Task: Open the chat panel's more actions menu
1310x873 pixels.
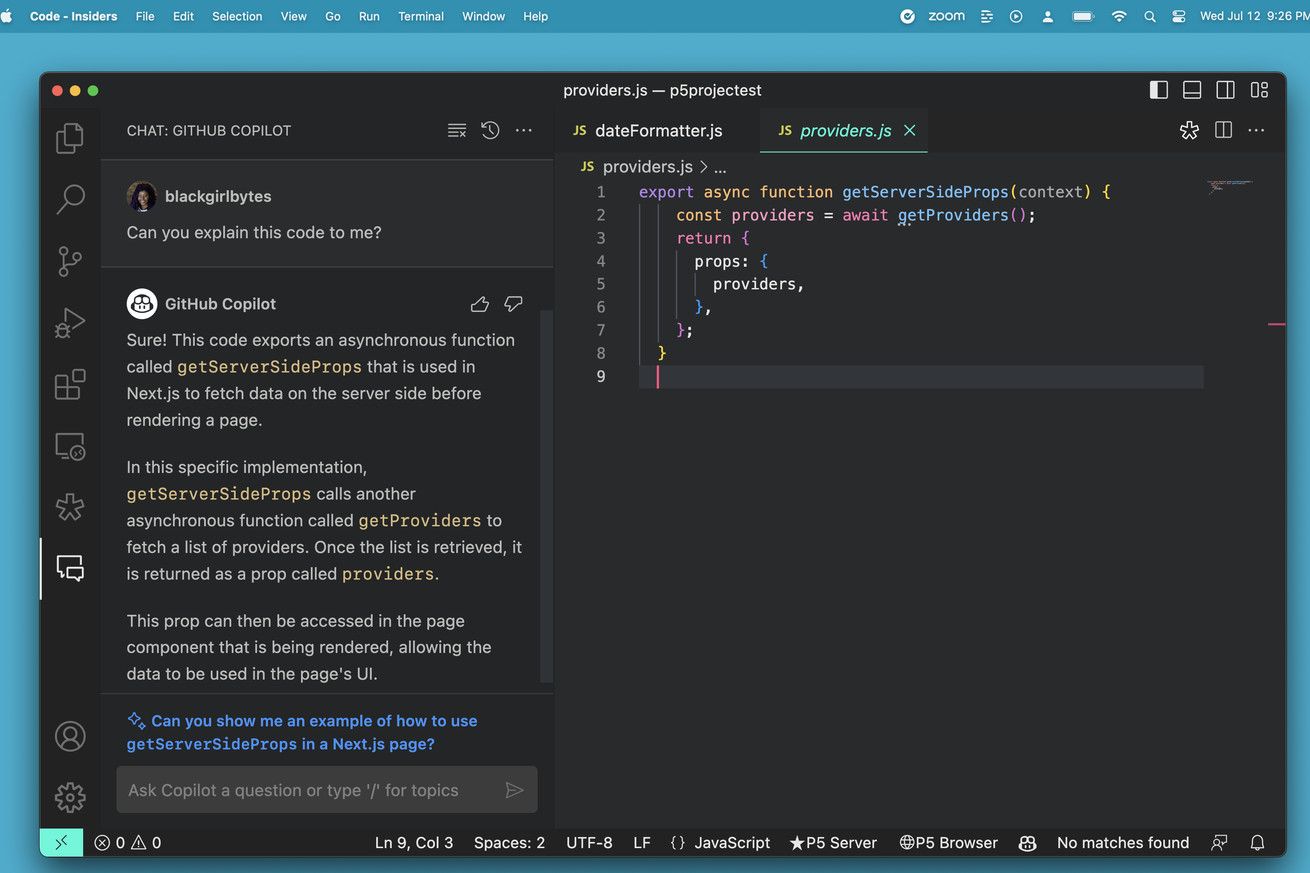Action: pyautogui.click(x=523, y=130)
